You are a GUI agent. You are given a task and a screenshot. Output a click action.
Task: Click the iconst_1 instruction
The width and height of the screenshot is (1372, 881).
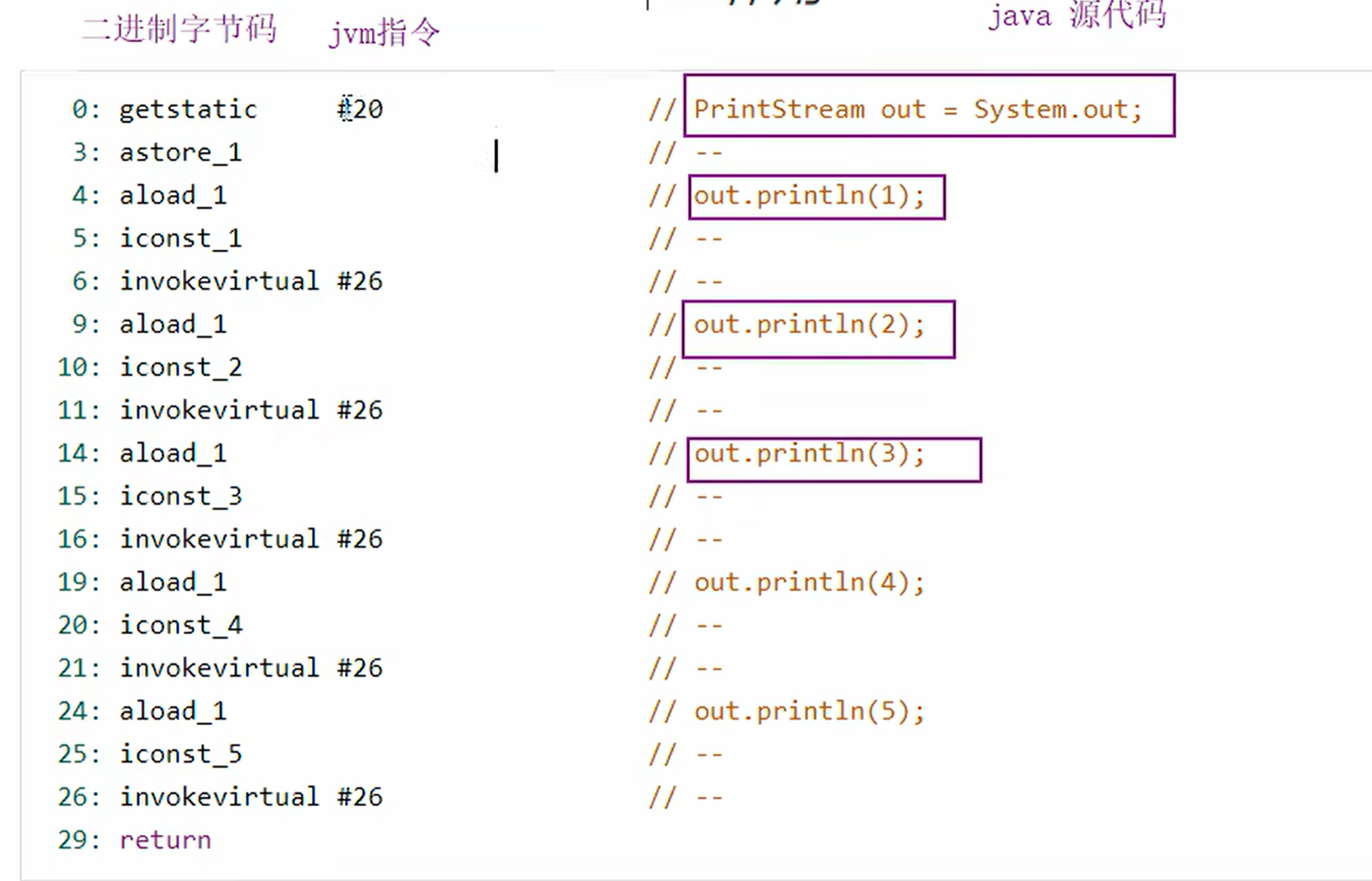point(180,239)
